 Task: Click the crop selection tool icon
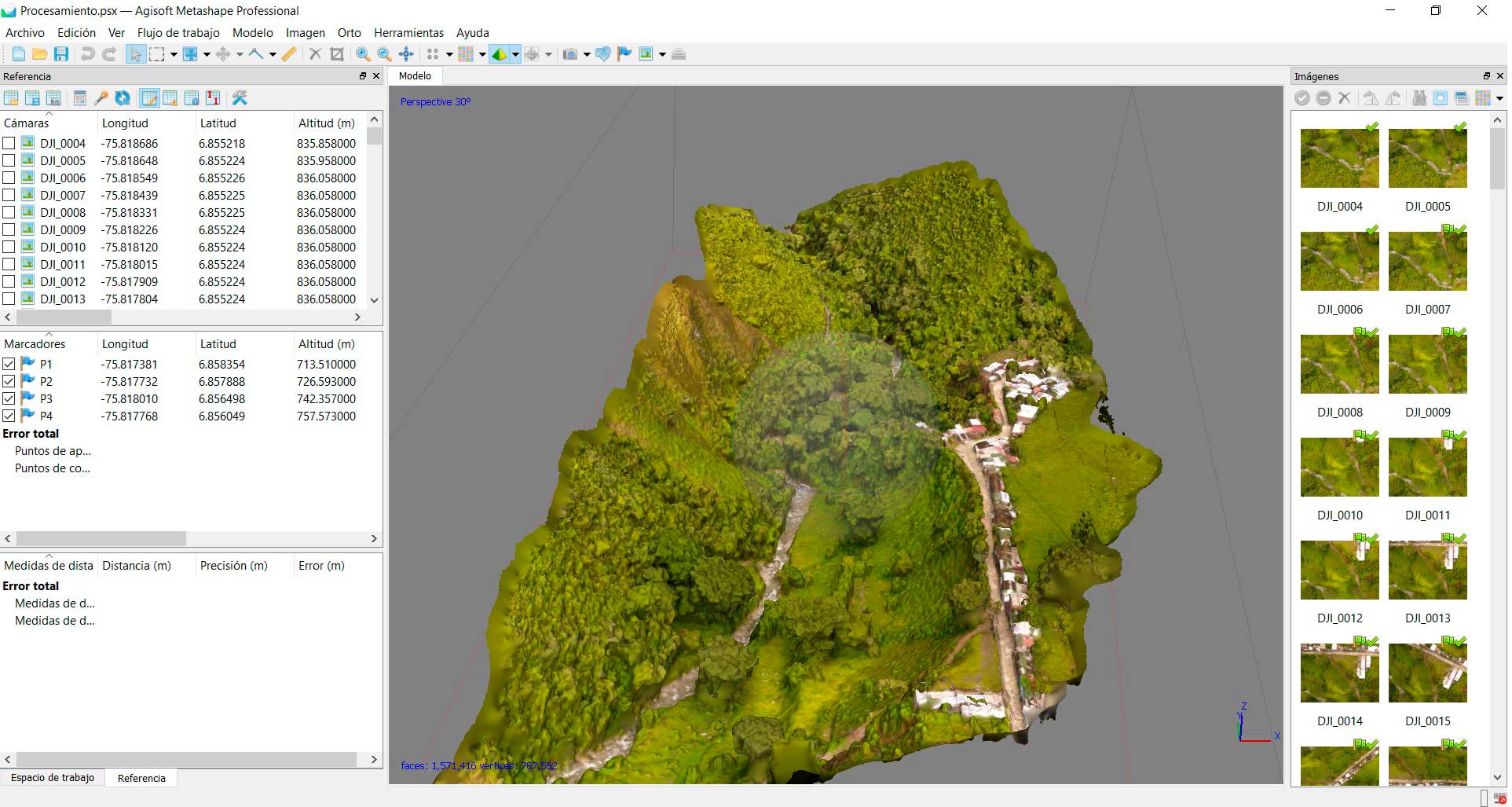point(337,54)
